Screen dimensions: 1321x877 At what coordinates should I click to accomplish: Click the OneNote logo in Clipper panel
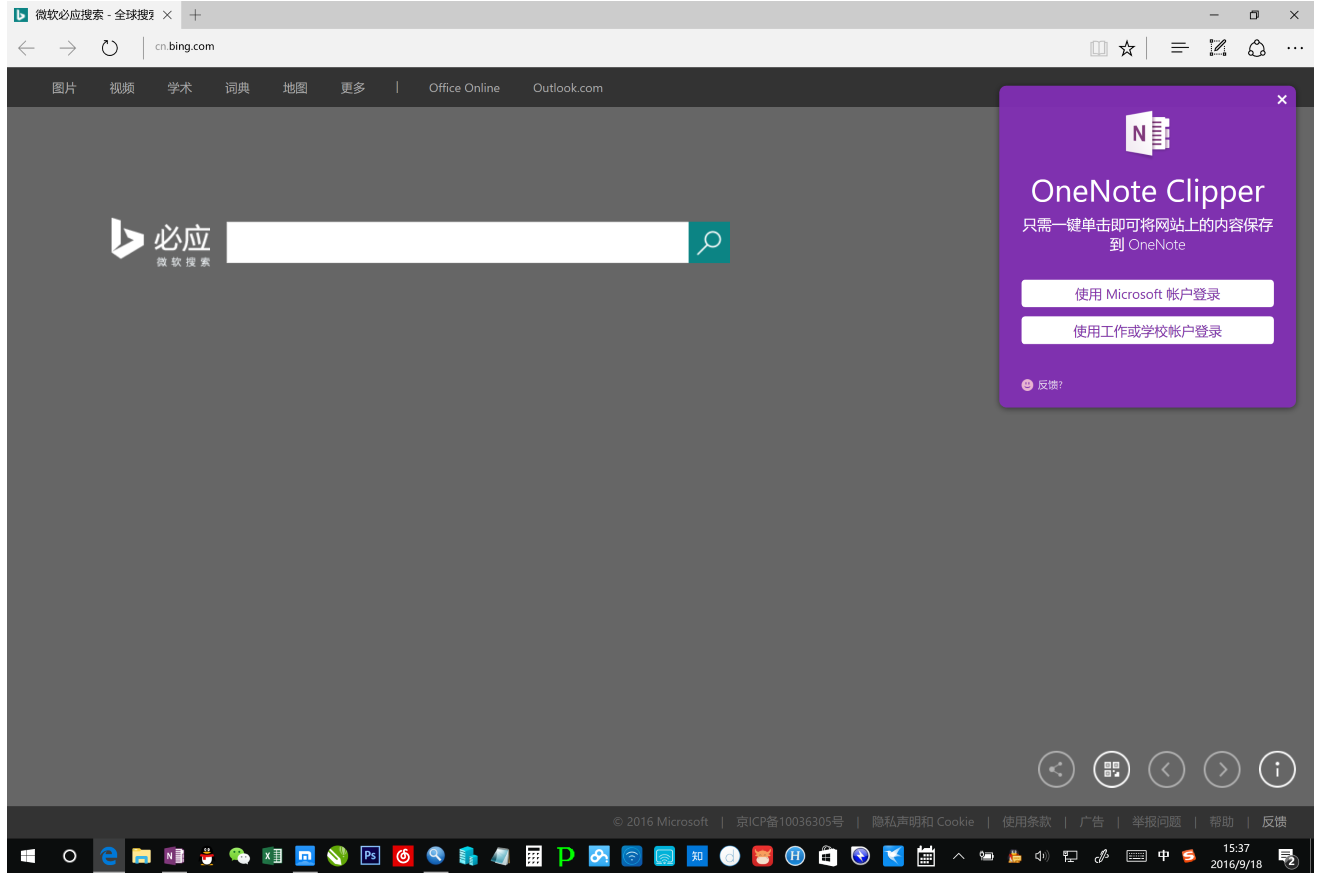[x=1147, y=133]
